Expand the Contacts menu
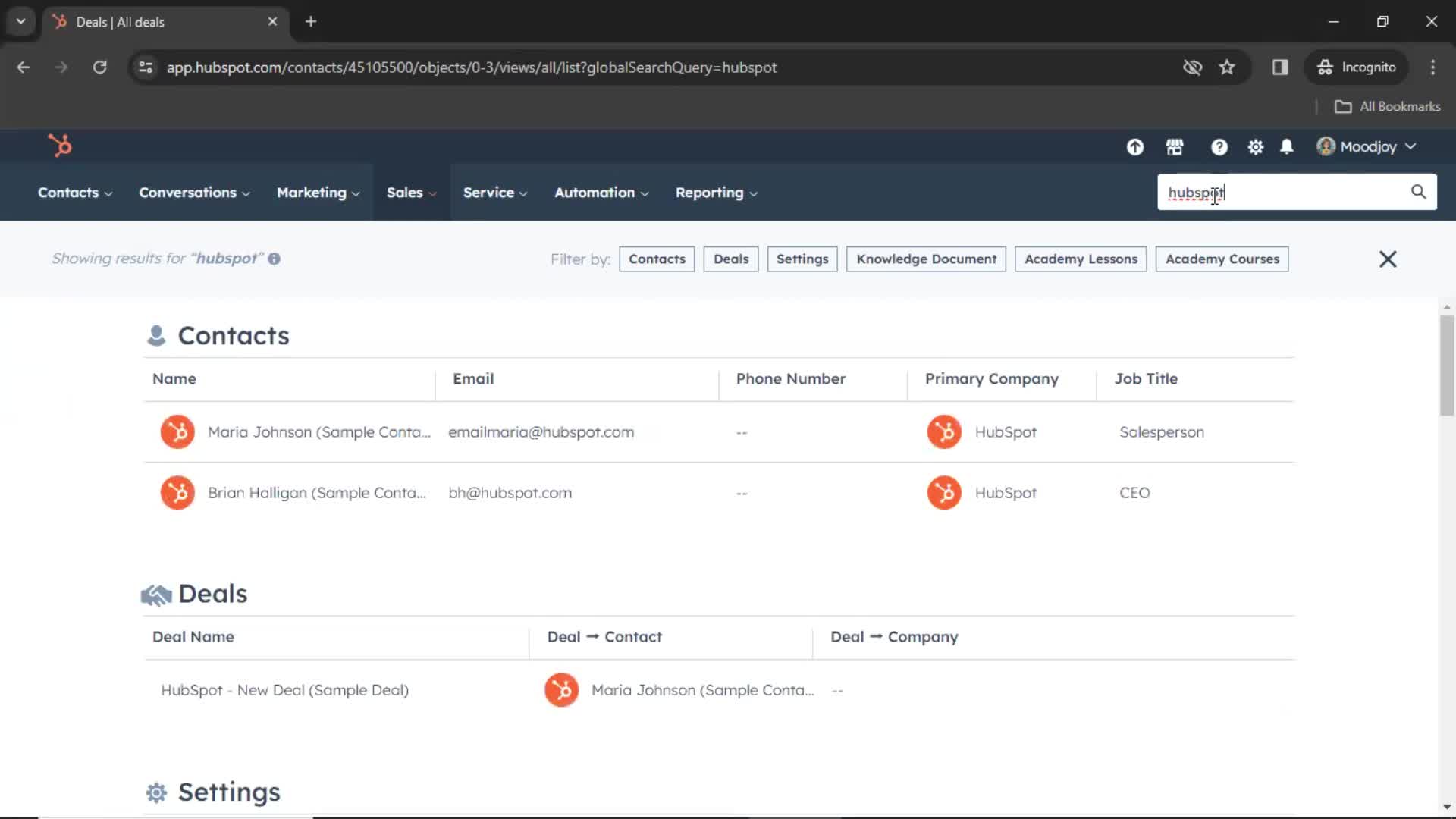Image resolution: width=1456 pixels, height=819 pixels. 75,193
